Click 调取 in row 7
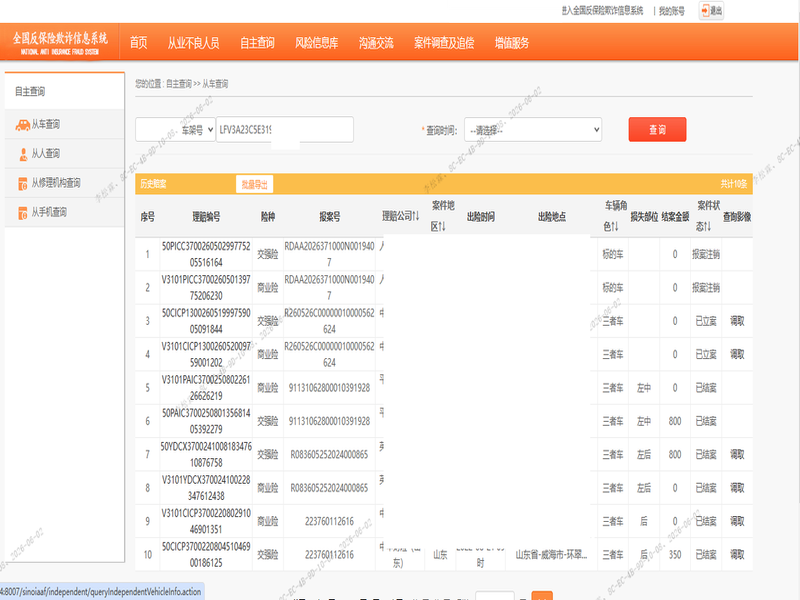Image resolution: width=800 pixels, height=600 pixels. pyautogui.click(x=737, y=454)
